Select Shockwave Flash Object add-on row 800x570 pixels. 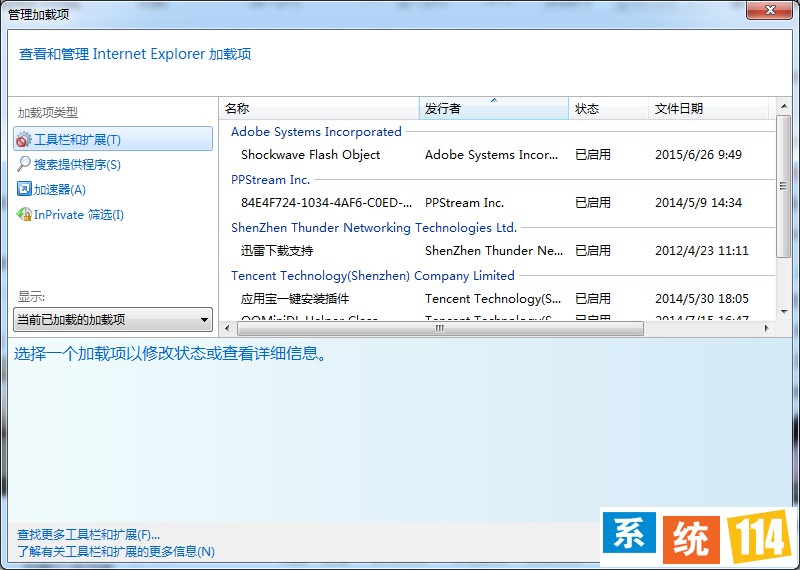coord(311,155)
